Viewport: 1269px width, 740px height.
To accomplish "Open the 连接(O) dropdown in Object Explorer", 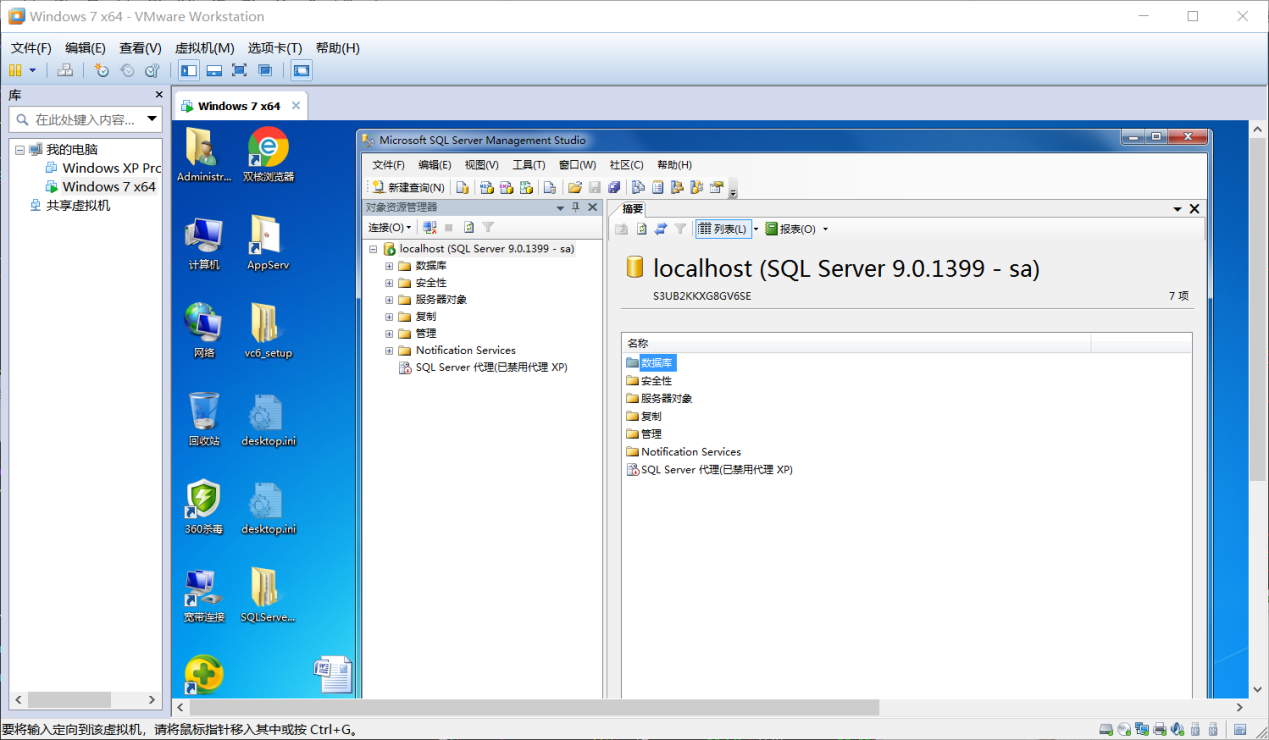I will (390, 228).
